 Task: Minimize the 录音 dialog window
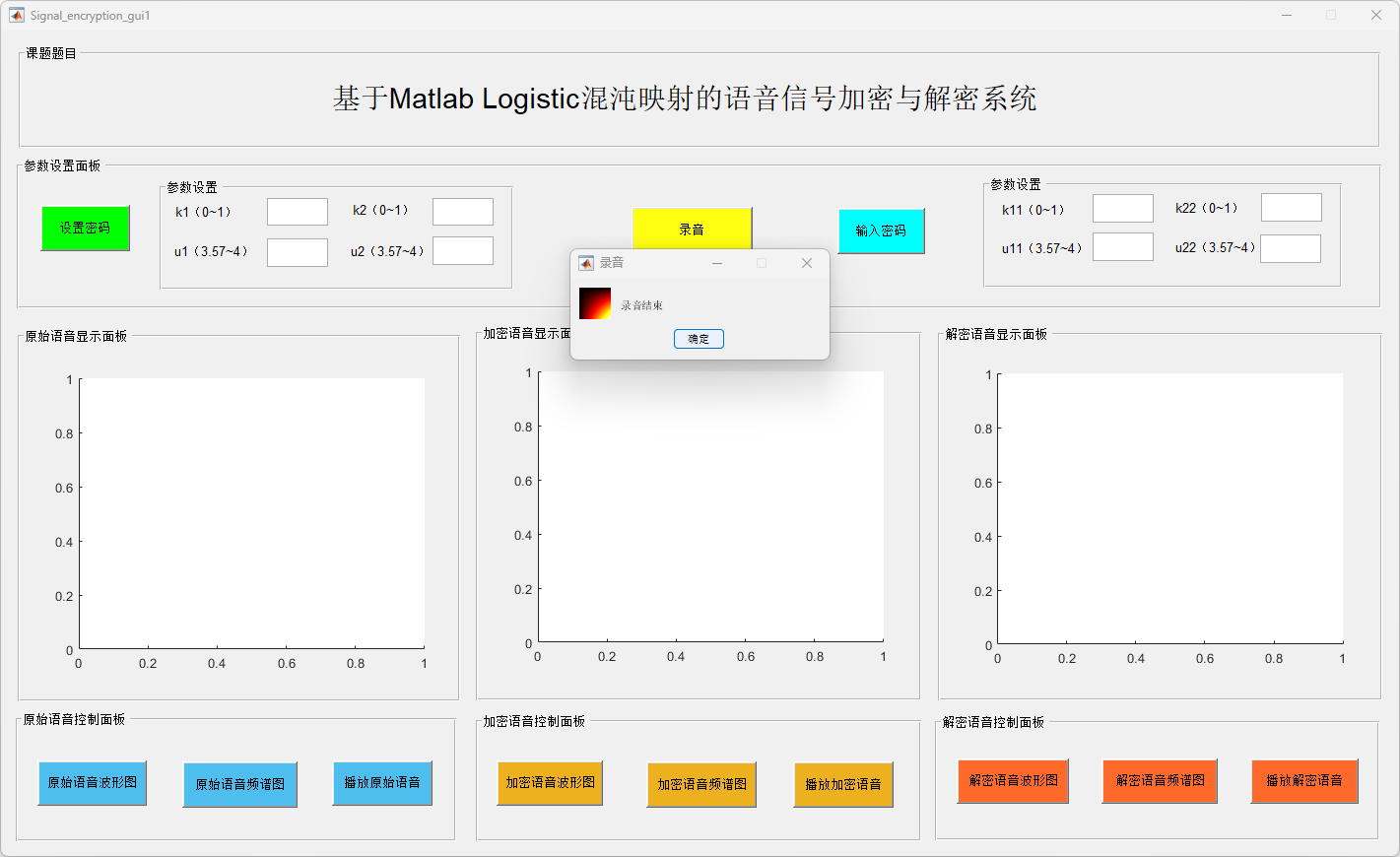tap(717, 263)
